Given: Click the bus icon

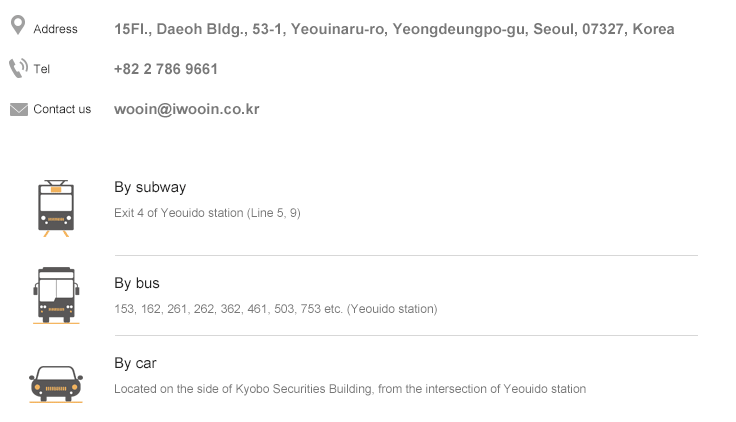Looking at the screenshot, I should tap(56, 295).
